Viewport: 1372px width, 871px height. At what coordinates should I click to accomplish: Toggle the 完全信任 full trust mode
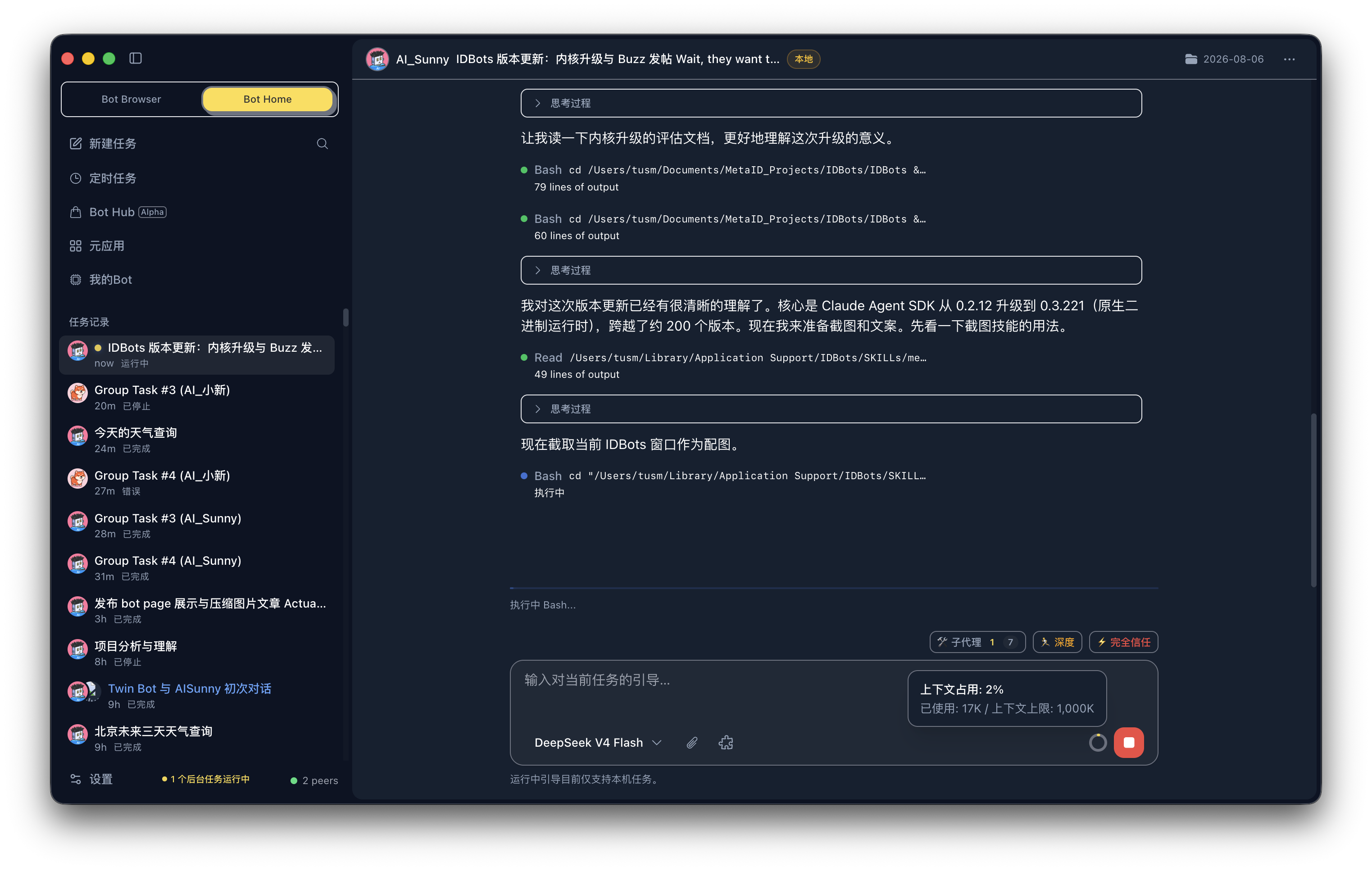click(1123, 642)
